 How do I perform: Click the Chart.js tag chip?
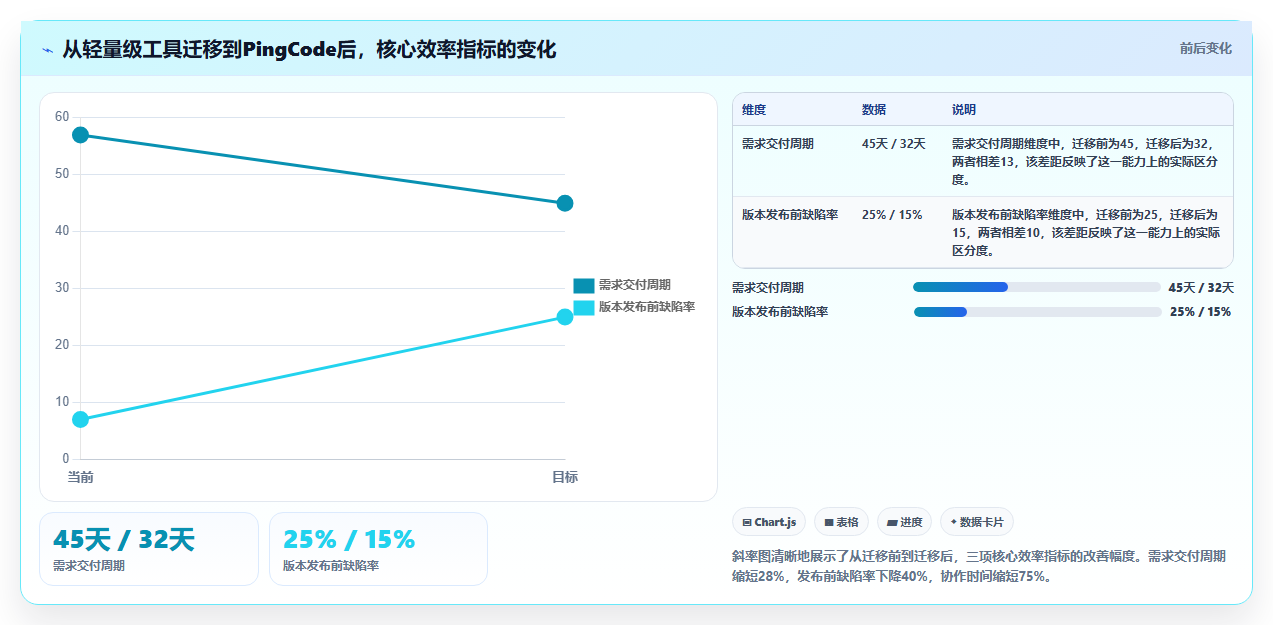769,522
